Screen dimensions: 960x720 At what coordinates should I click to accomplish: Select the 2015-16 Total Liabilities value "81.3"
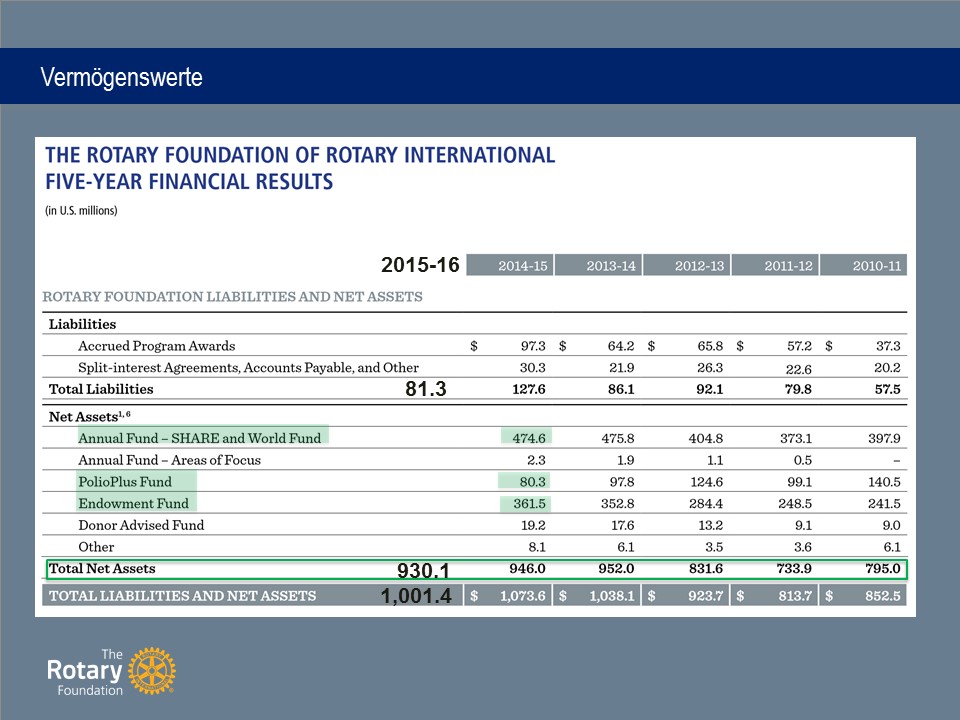[x=426, y=389]
